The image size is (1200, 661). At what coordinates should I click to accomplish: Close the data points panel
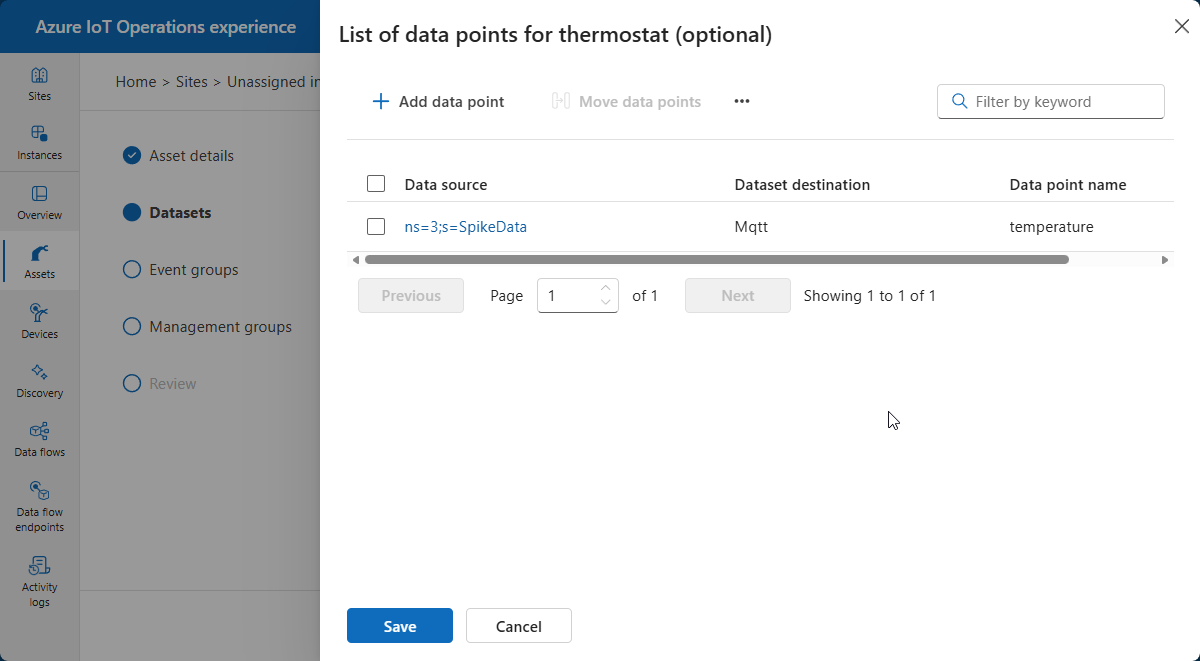[x=1181, y=27]
